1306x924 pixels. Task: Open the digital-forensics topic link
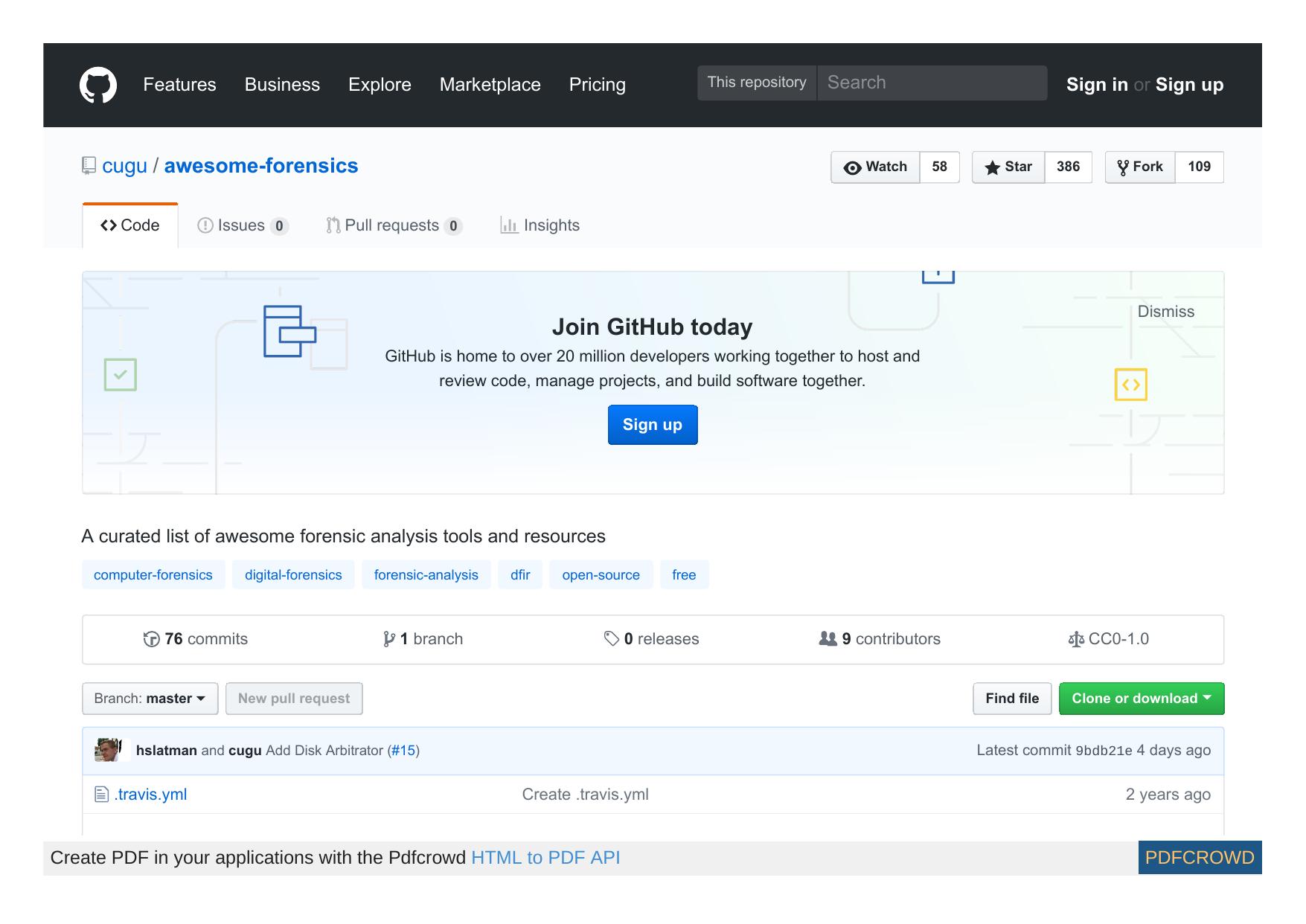(293, 574)
